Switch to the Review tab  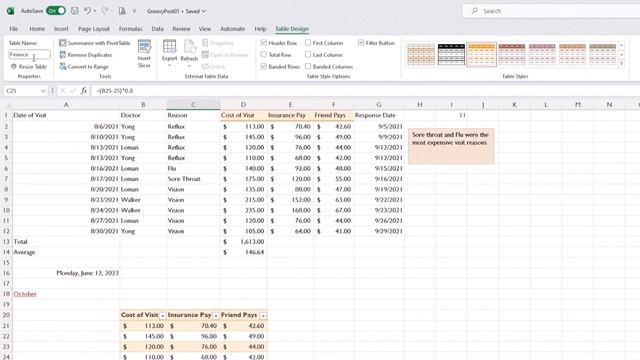(x=181, y=29)
